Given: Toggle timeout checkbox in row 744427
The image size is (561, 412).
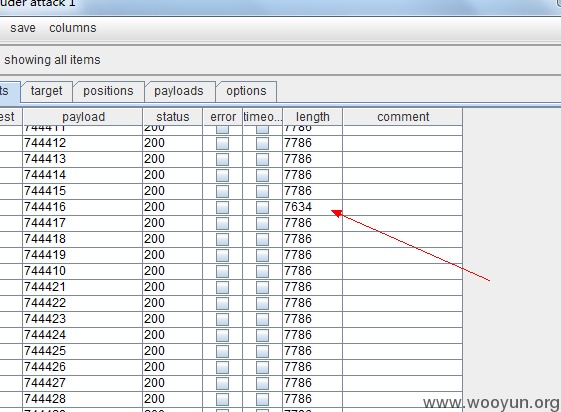Looking at the screenshot, I should pyautogui.click(x=262, y=383).
